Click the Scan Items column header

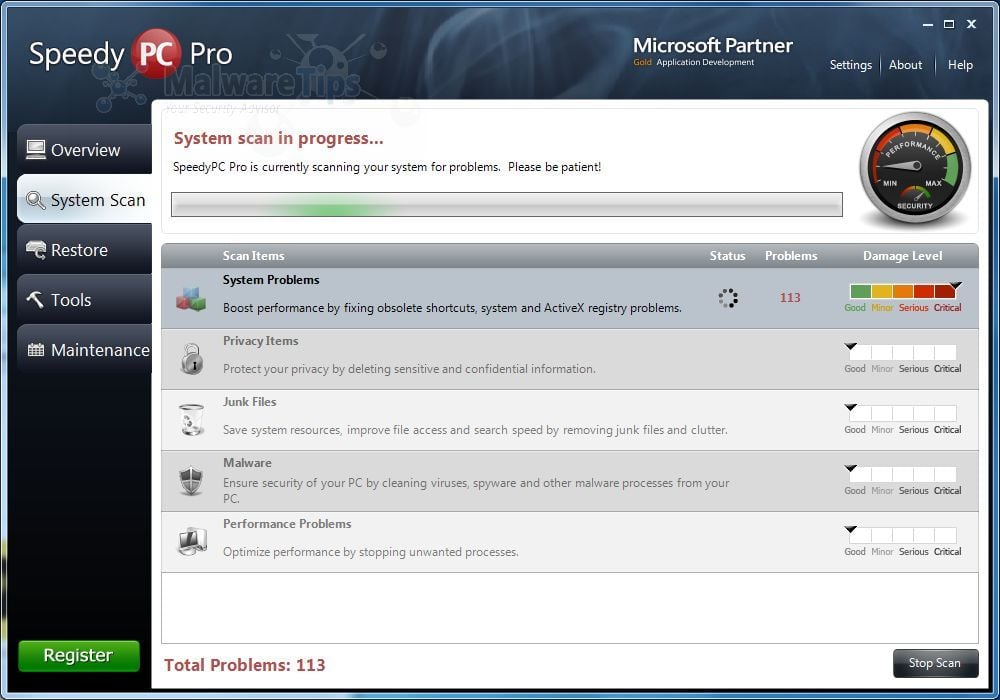[x=253, y=256]
